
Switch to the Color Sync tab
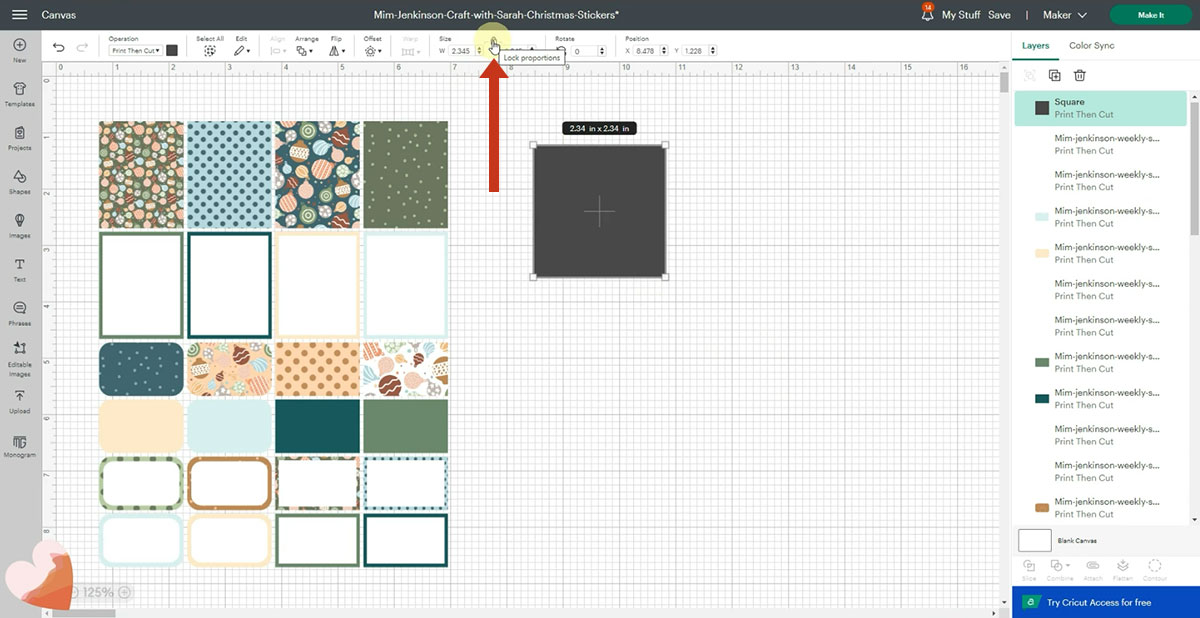tap(1091, 46)
